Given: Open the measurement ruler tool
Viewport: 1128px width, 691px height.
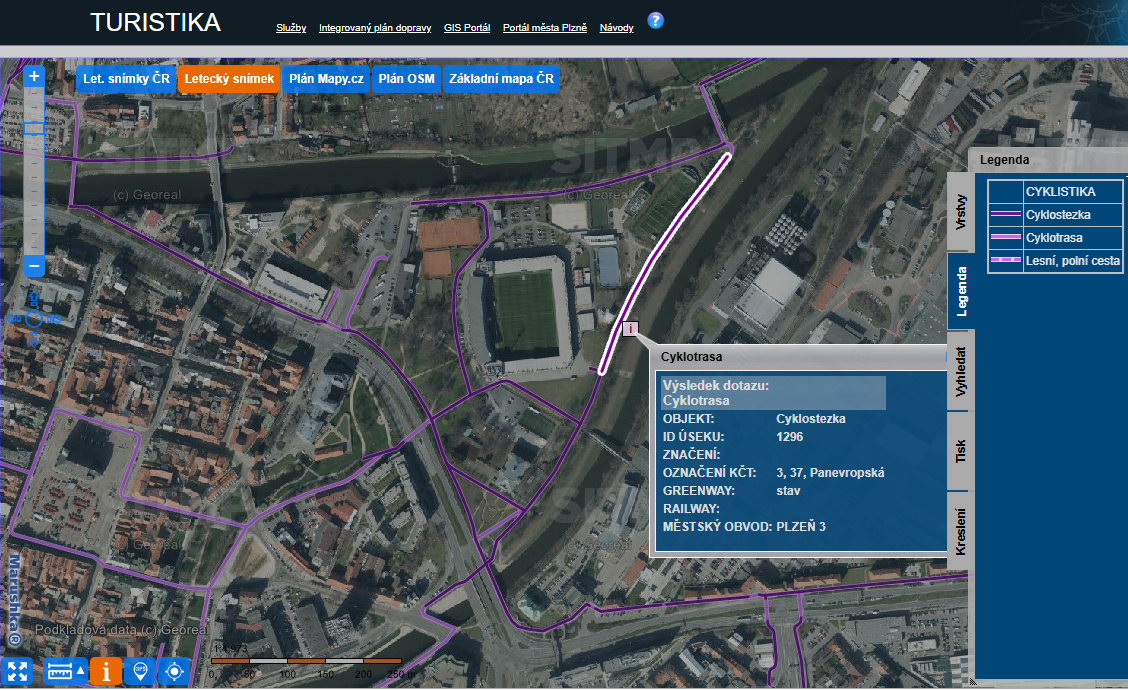Looking at the screenshot, I should pos(59,672).
